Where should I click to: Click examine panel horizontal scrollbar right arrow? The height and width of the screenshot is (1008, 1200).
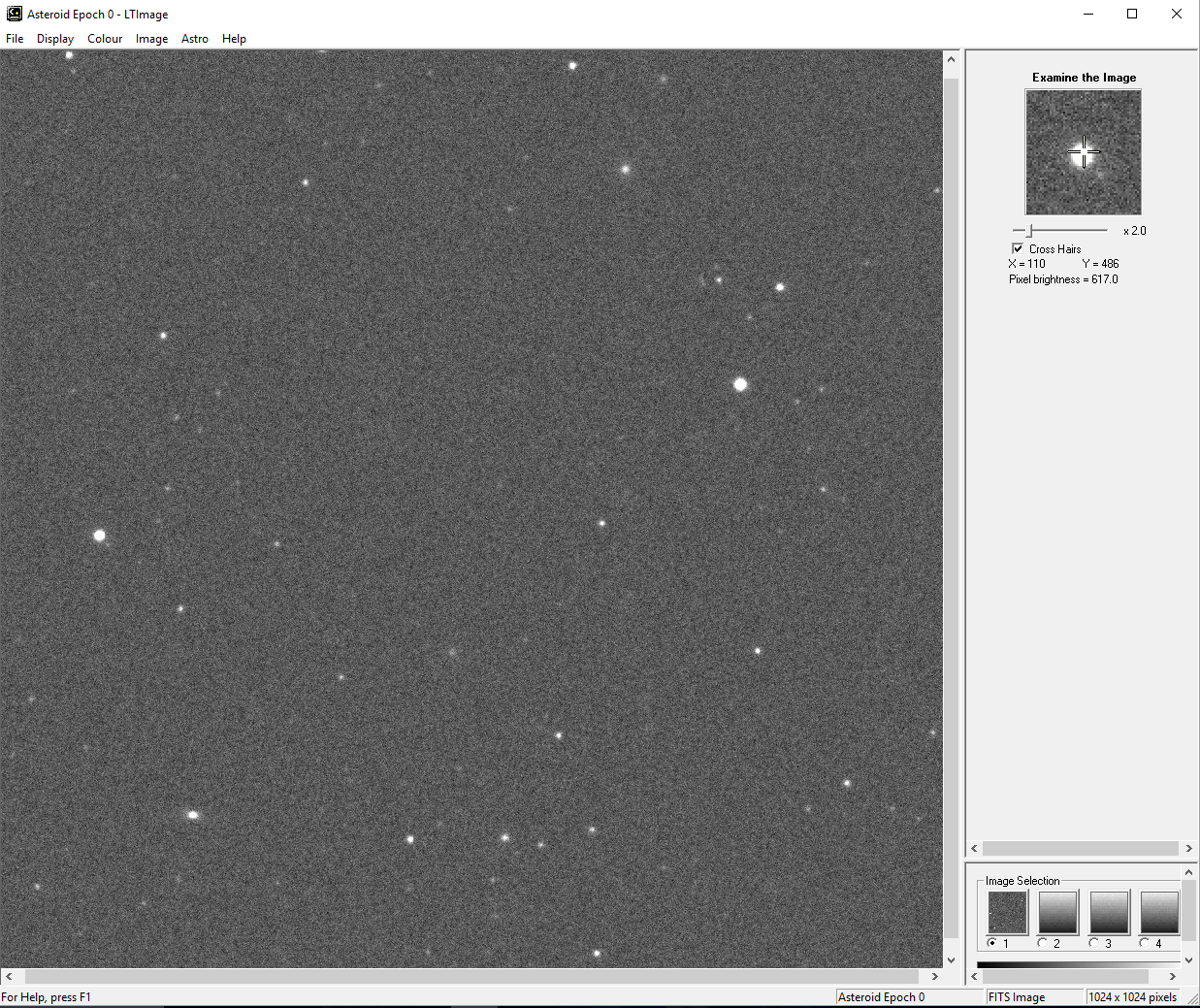tap(1188, 848)
